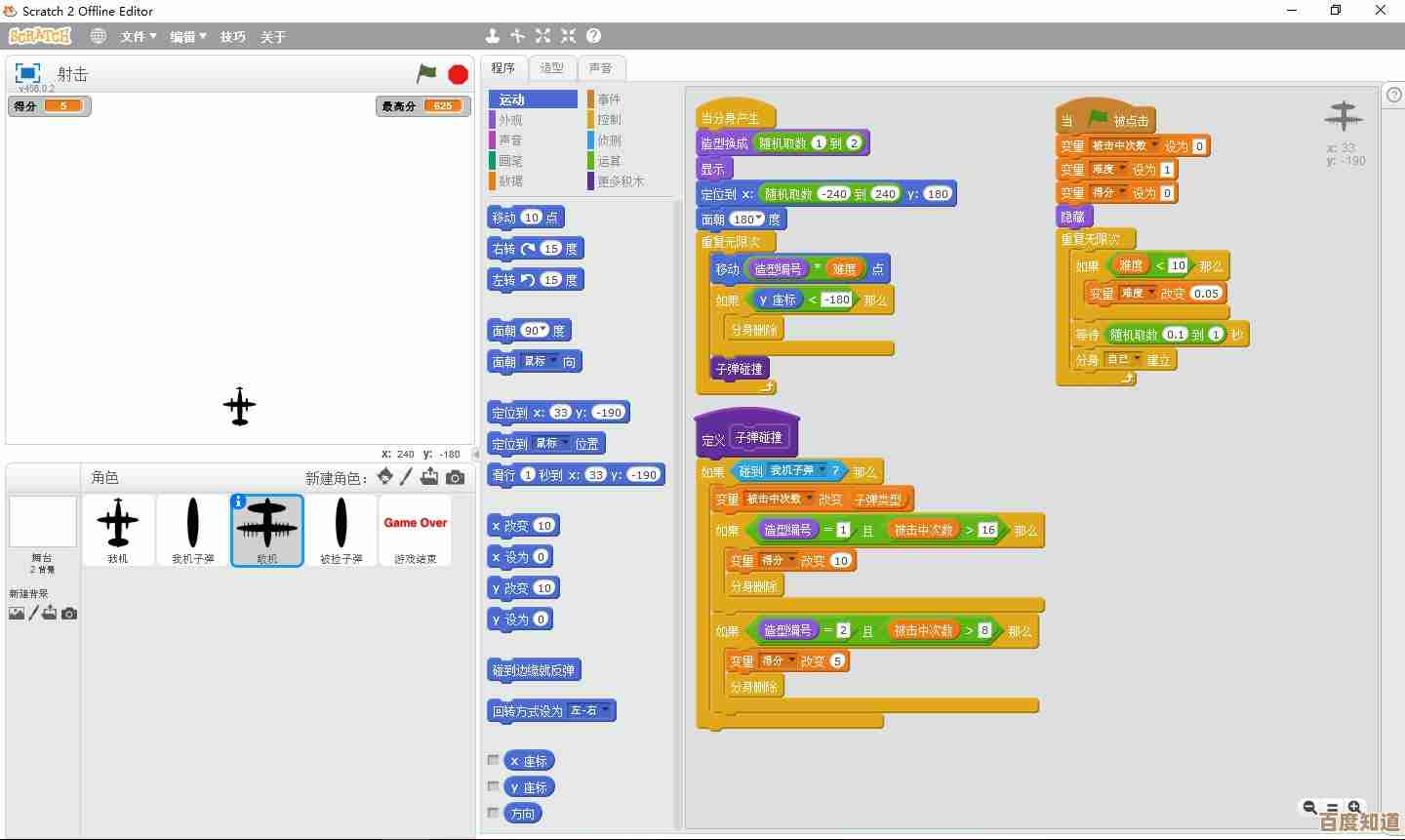
Task: Click the globe language icon
Action: pyautogui.click(x=98, y=36)
